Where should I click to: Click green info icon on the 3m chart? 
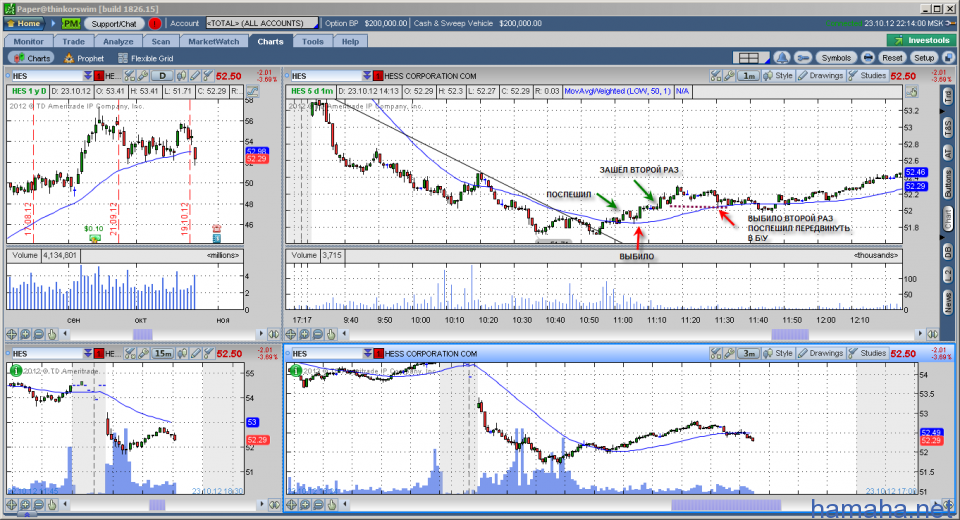coord(294,371)
